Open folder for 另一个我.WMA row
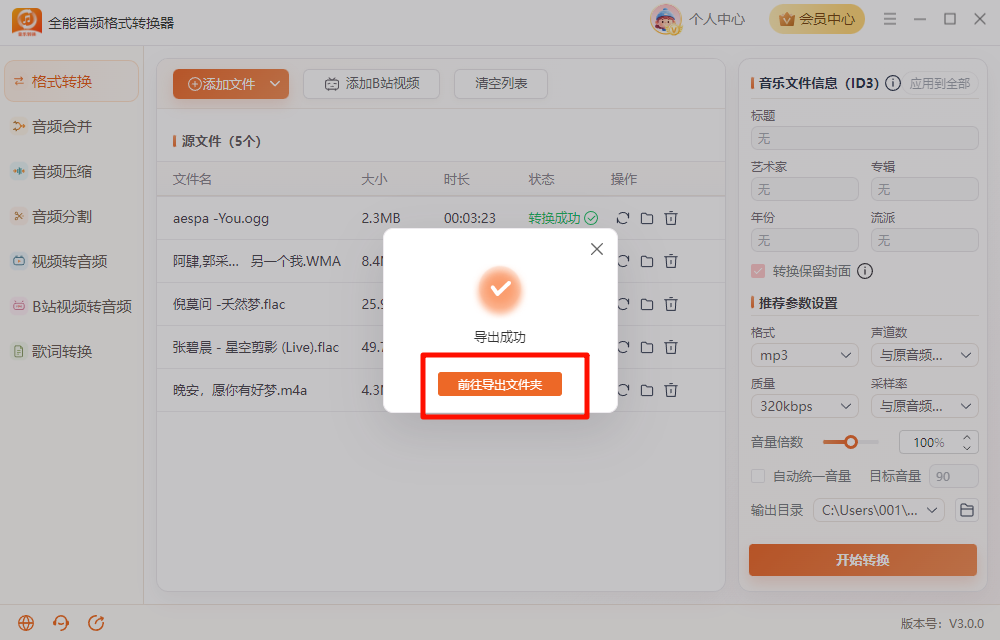The width and height of the screenshot is (1000, 640). pyautogui.click(x=647, y=261)
